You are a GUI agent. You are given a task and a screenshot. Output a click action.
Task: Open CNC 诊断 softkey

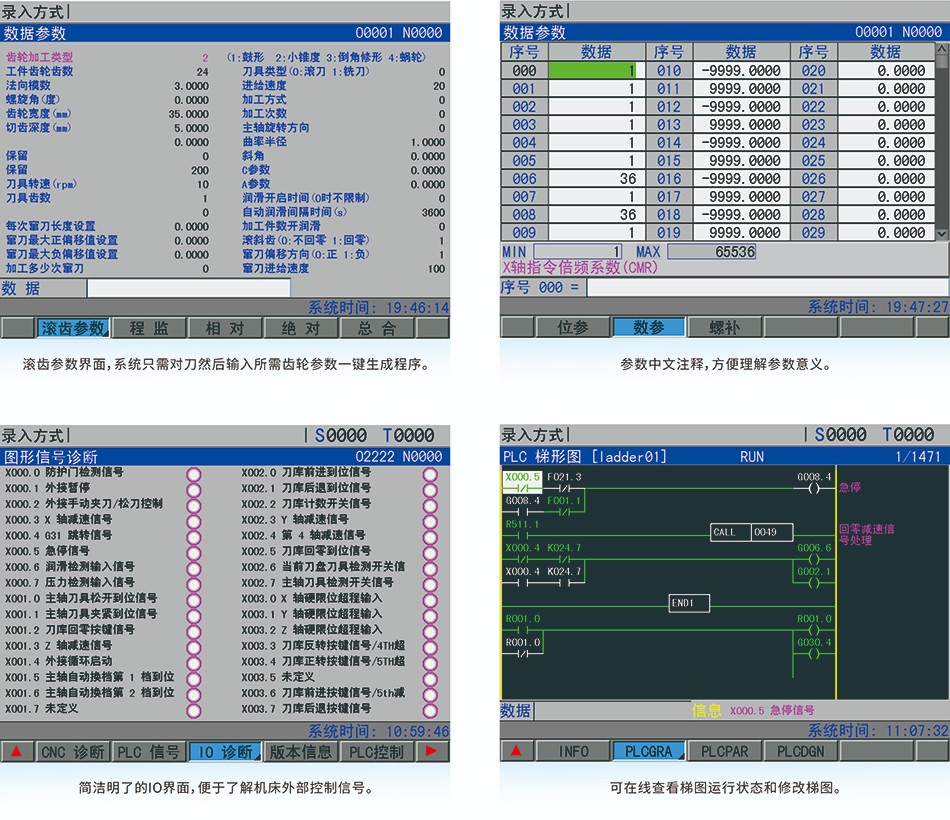73,752
